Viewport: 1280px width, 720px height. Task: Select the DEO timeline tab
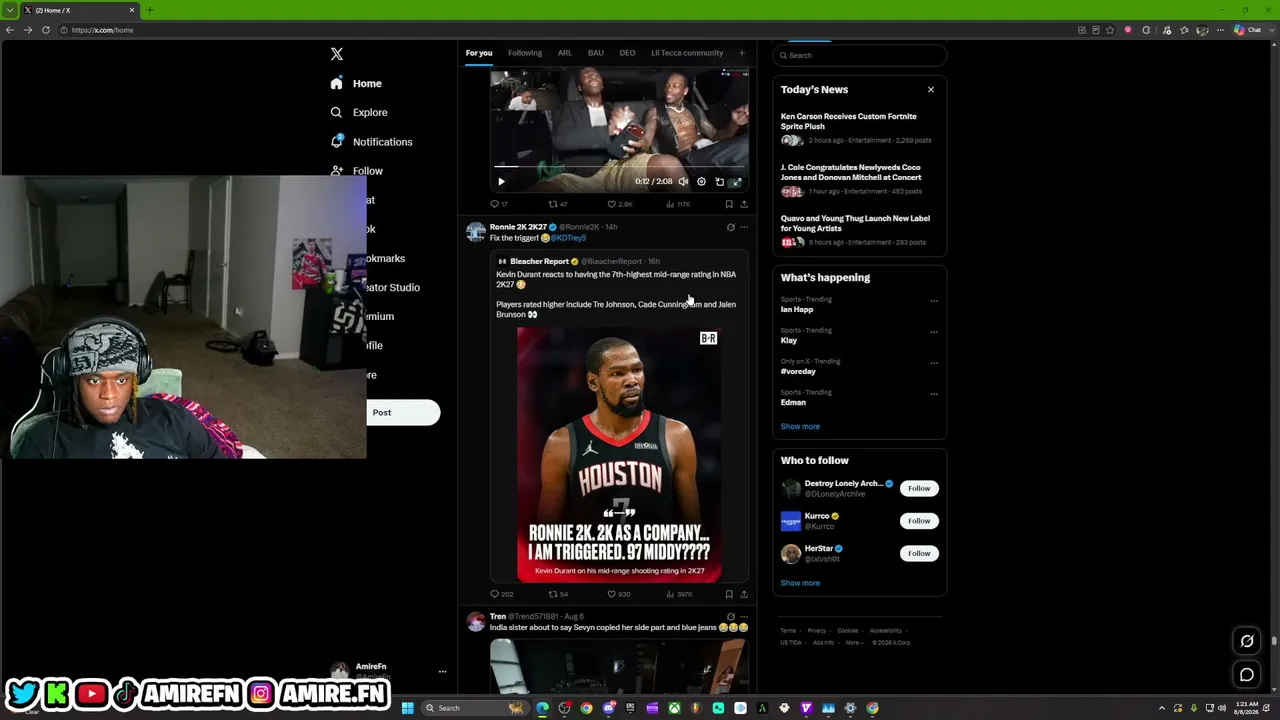coord(627,53)
